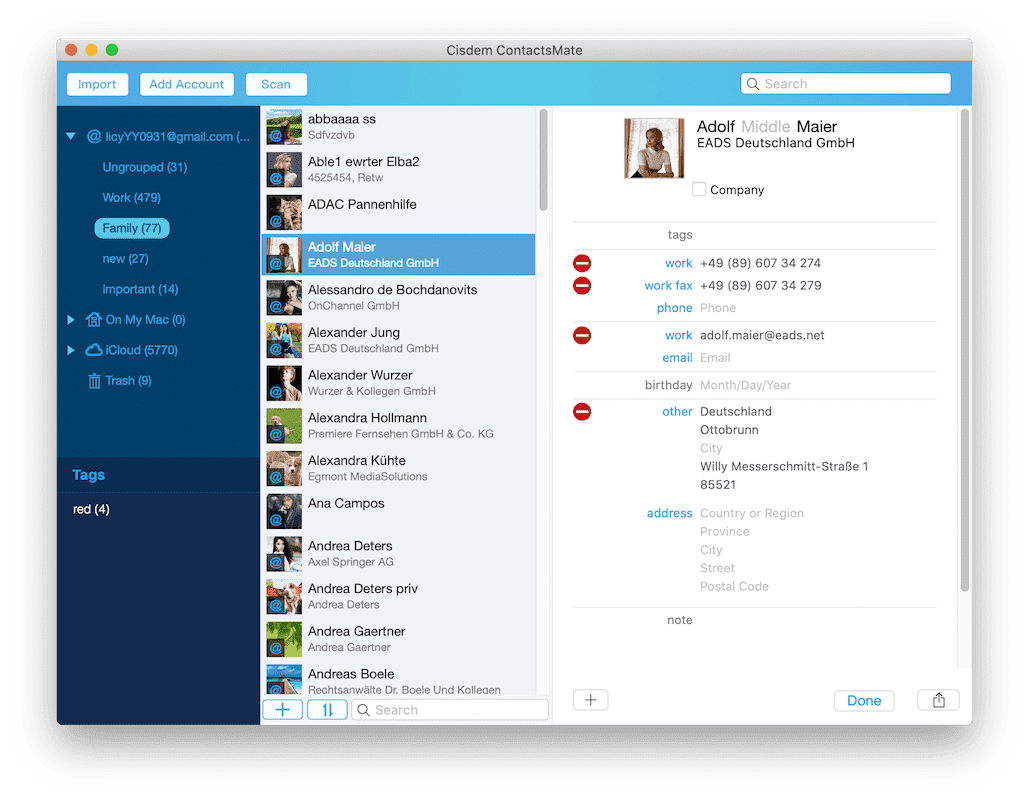Click the Tags section header
Screen dimensions: 1029x800
coord(89,474)
